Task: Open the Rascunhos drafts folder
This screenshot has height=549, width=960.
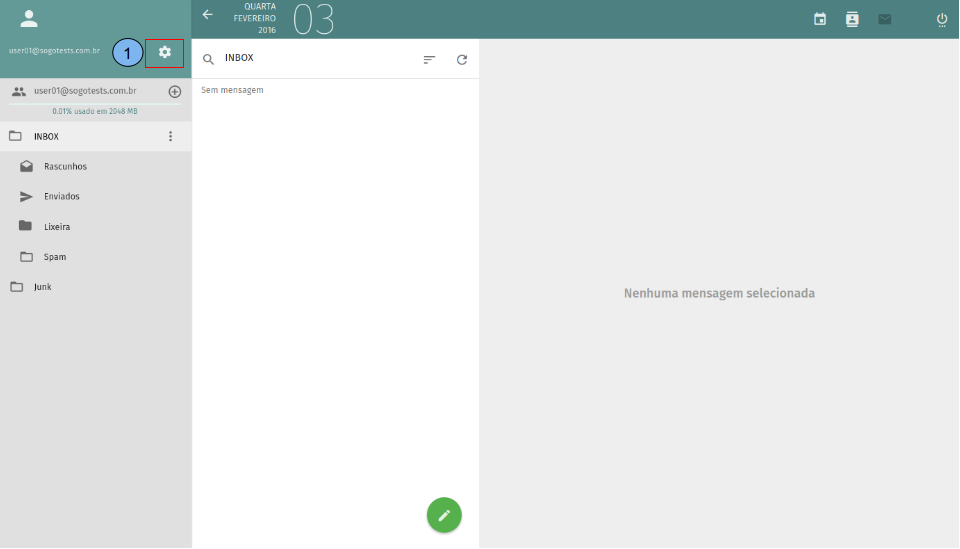Action: (65, 166)
